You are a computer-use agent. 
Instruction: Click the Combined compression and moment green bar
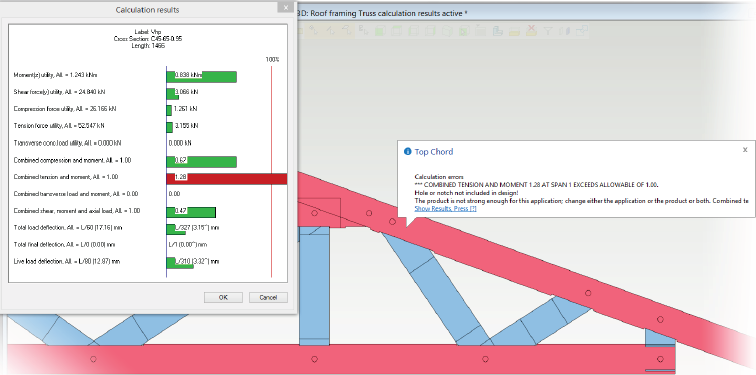click(202, 161)
